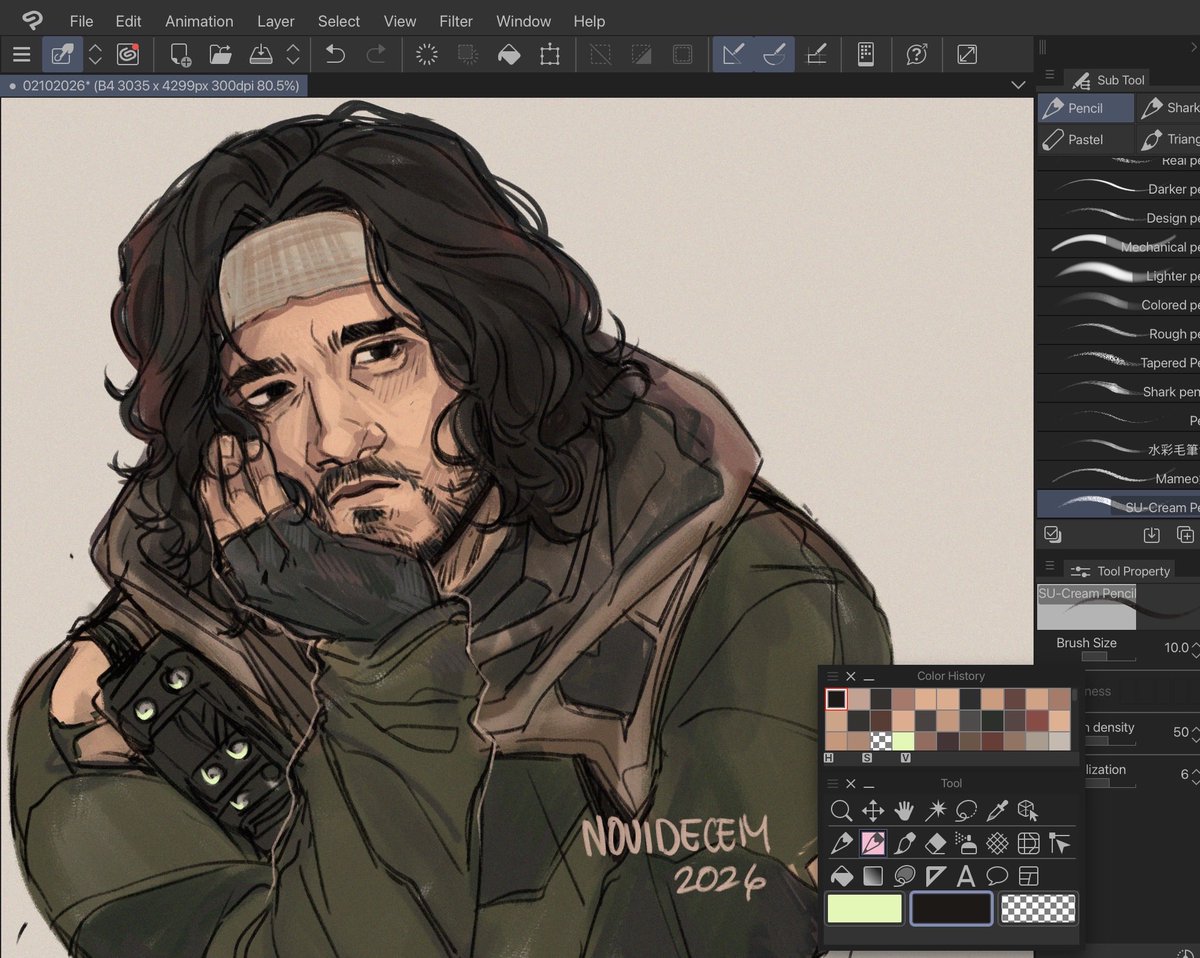The image size is (1200, 958).
Task: Select the transparent color swatch
Action: click(x=1038, y=908)
